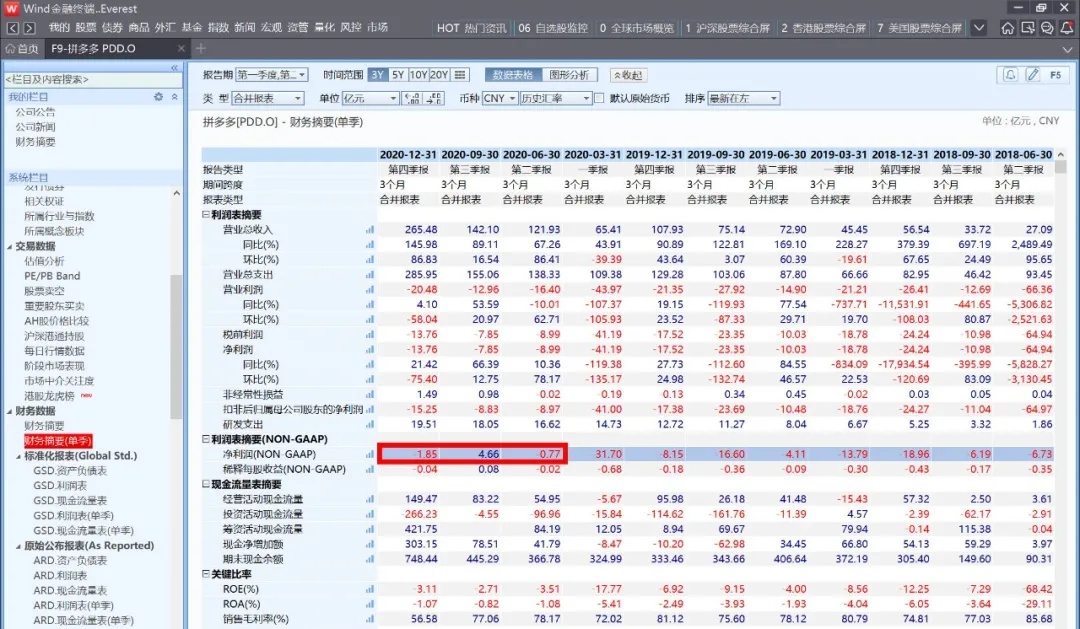Image resolution: width=1080 pixels, height=629 pixels.
Task: Switch to the 首页 tab
Action: 22,49
